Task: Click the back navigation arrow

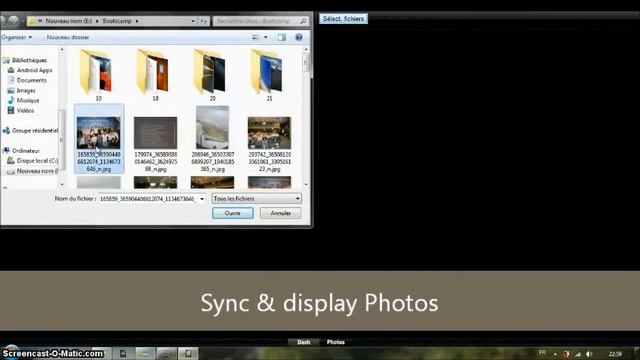Action: tap(3, 20)
